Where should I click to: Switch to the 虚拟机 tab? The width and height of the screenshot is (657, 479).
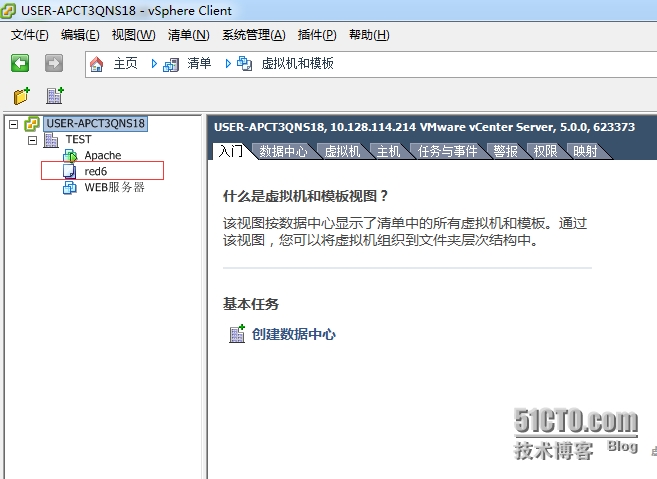pos(342,151)
